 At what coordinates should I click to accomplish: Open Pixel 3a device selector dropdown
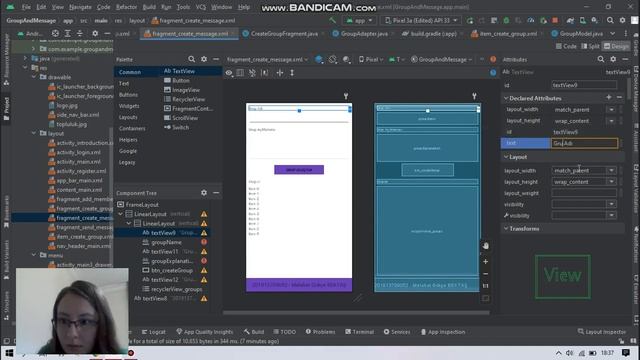point(421,20)
